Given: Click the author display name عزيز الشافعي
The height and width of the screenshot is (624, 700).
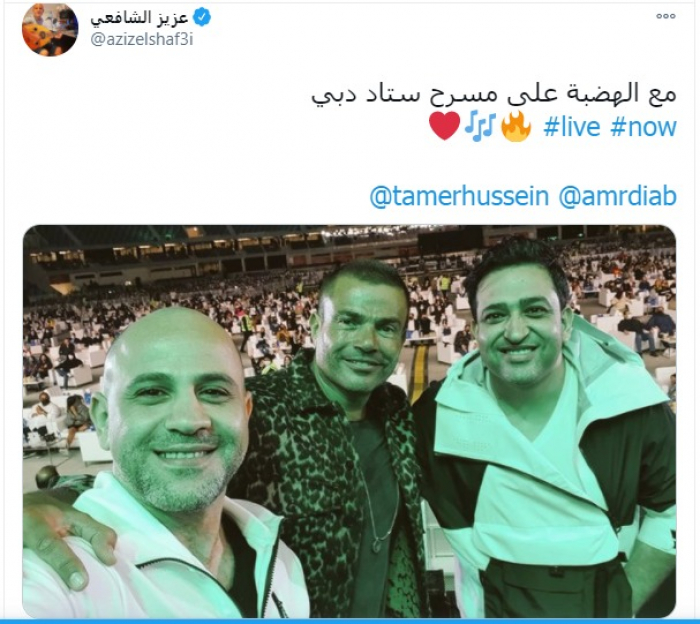Looking at the screenshot, I should (138, 18).
